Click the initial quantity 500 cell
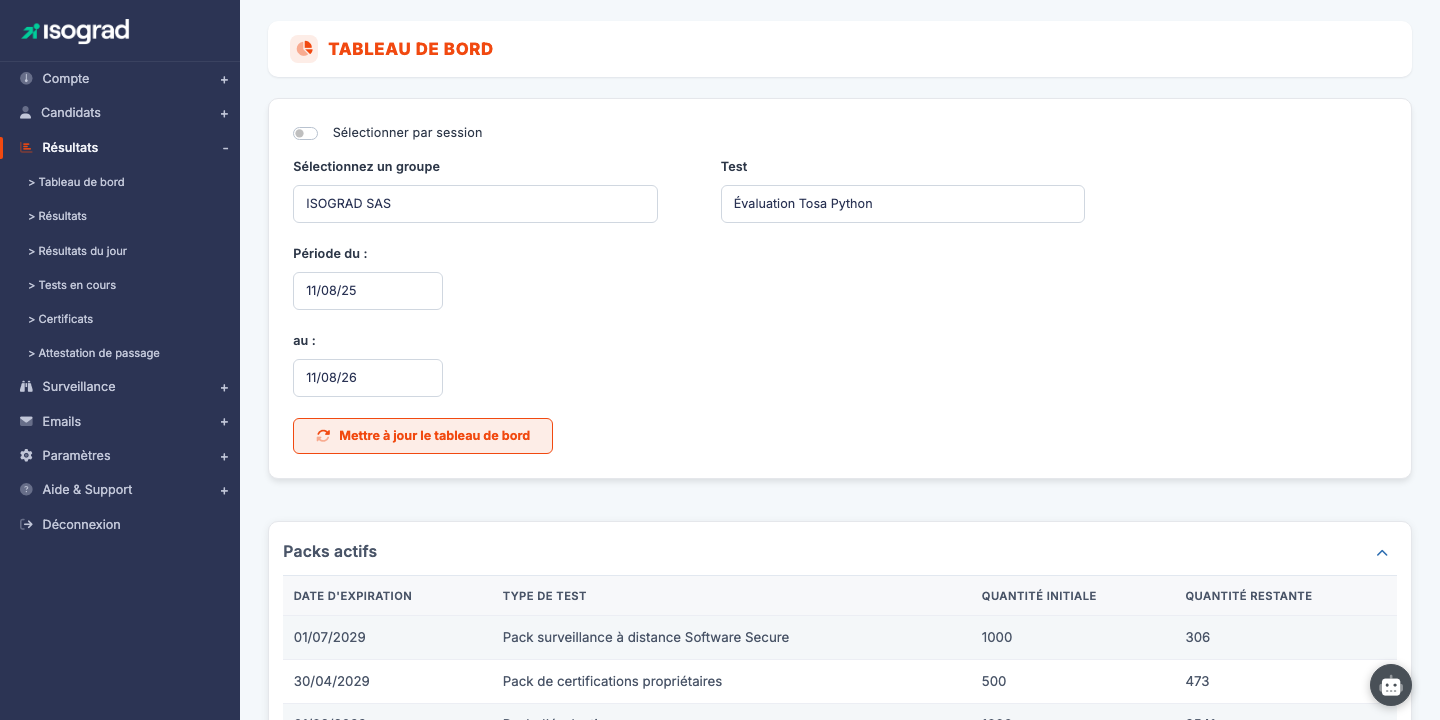This screenshot has height=720, width=1440. [x=994, y=682]
